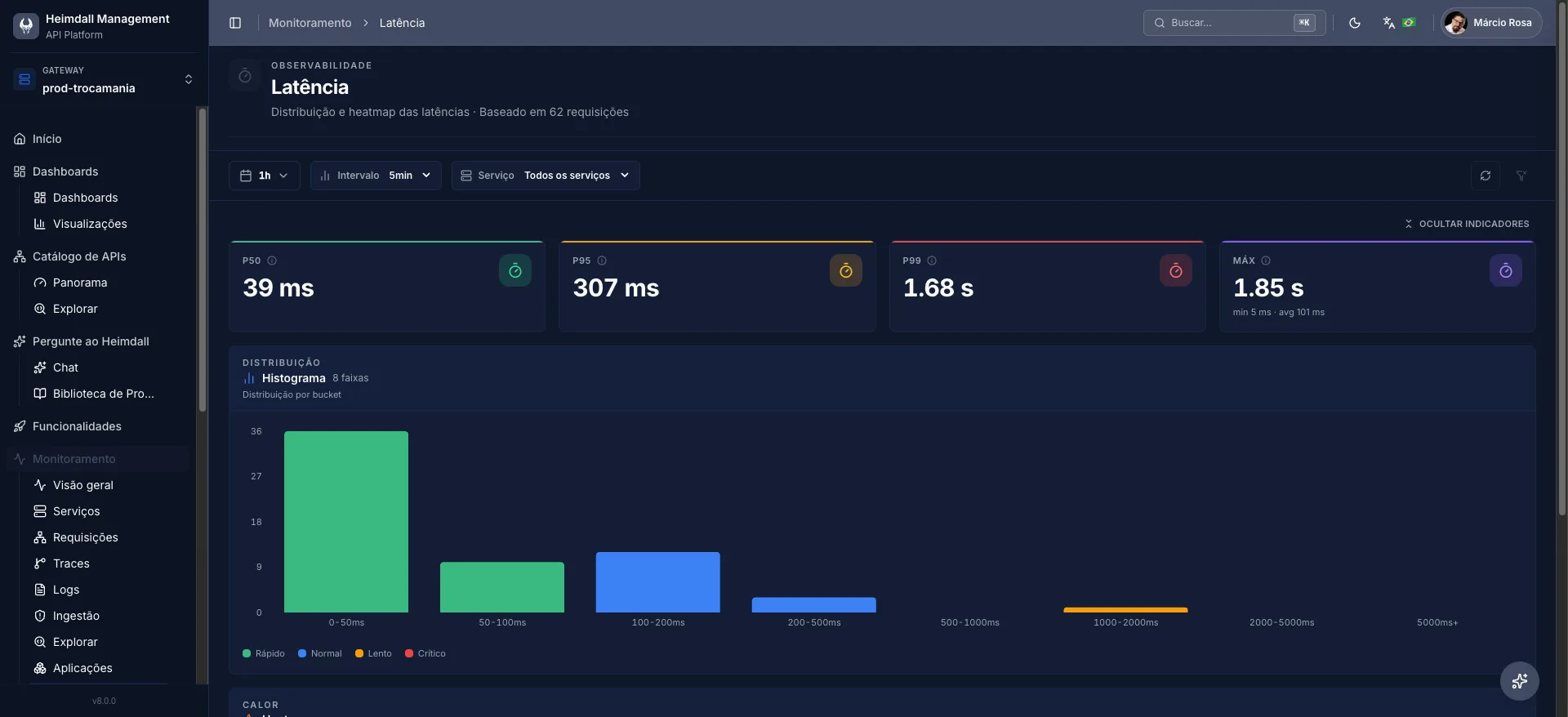Click the sidebar vertical scrollbar
Viewport: 1568px width, 717px height.
coord(203,260)
